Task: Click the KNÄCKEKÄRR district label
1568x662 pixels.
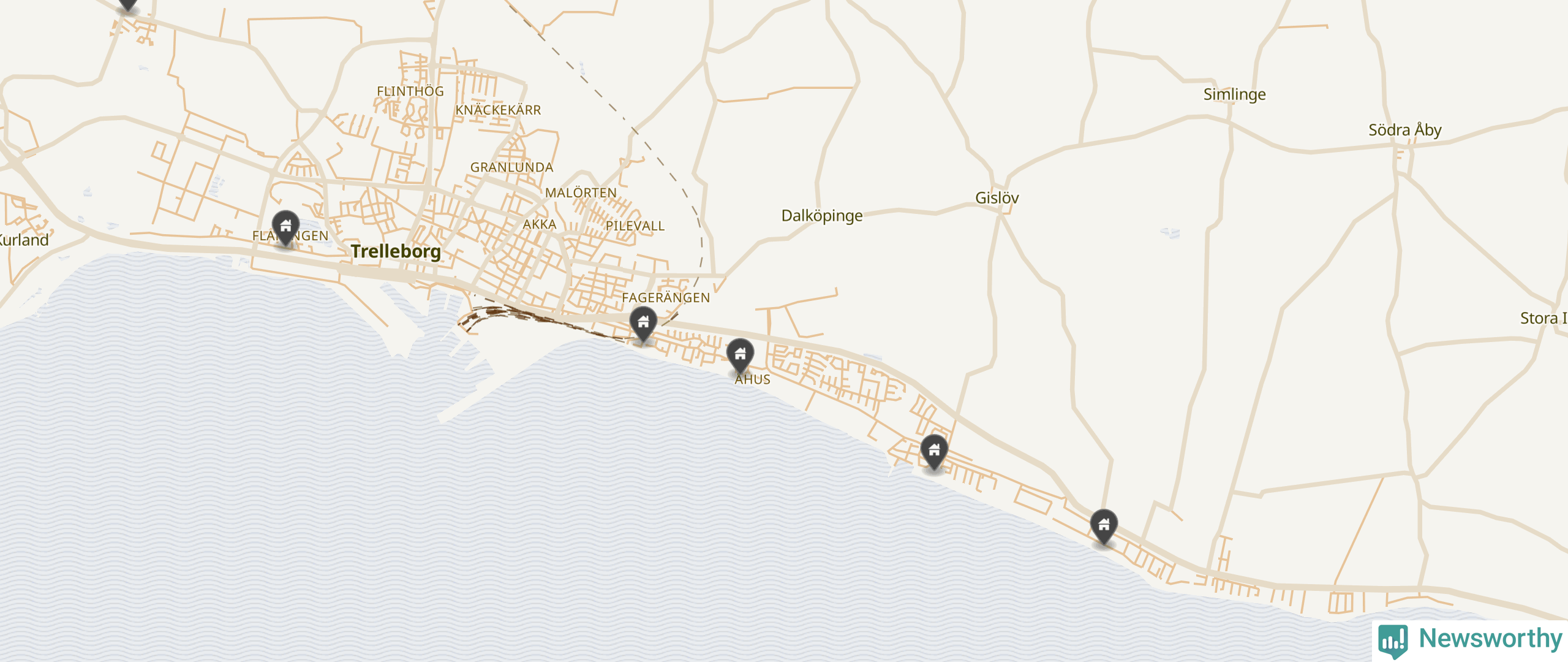Action: (x=498, y=110)
